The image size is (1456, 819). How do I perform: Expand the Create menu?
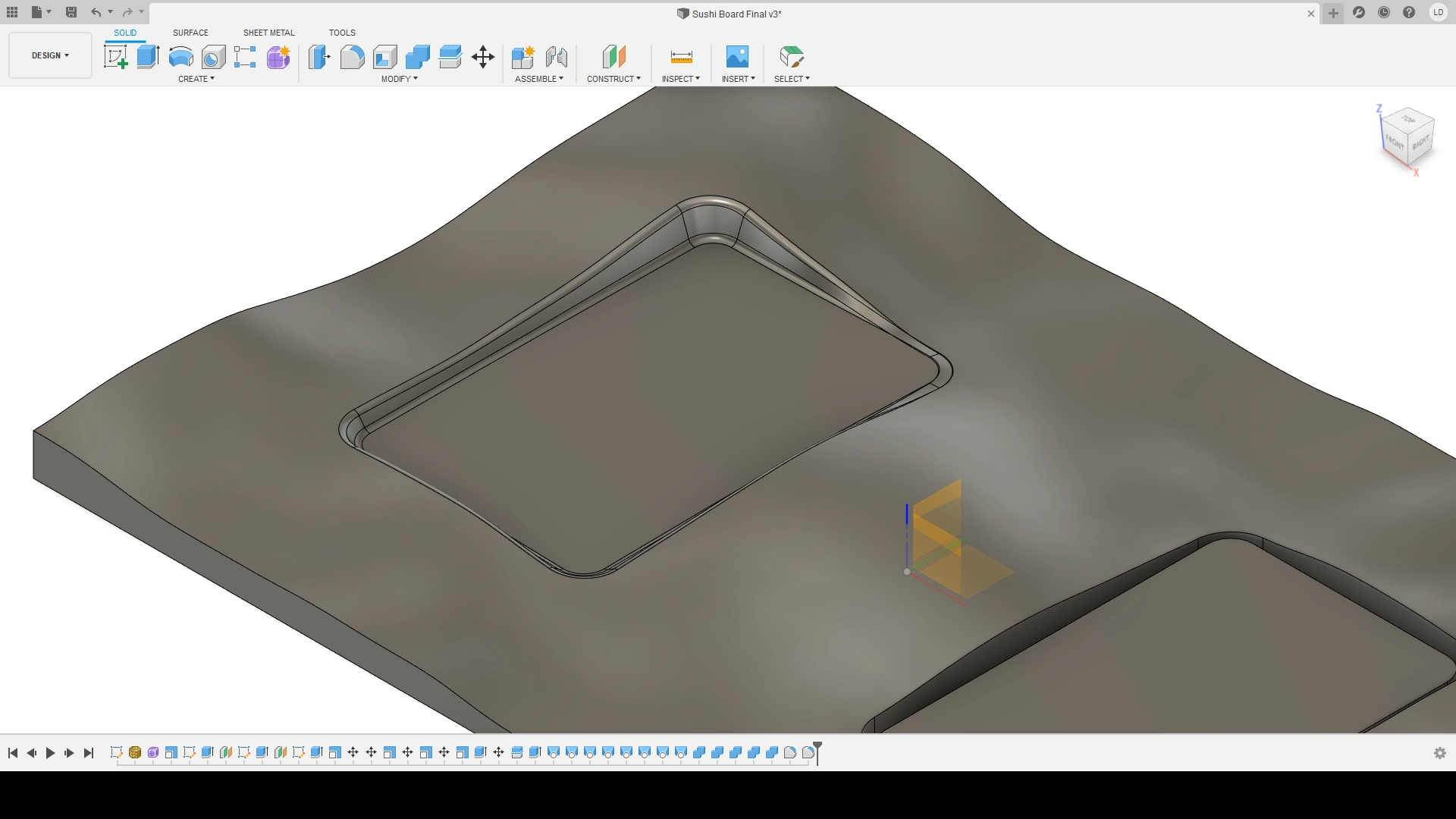(196, 78)
